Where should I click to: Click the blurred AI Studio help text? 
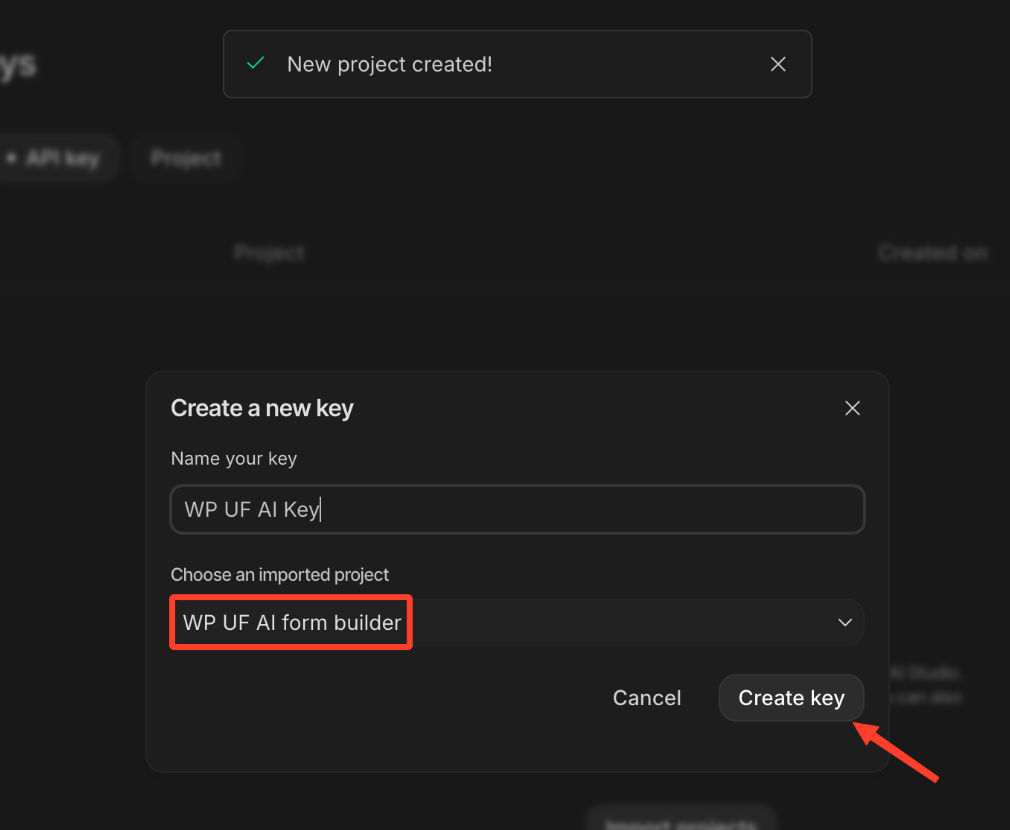pos(925,686)
